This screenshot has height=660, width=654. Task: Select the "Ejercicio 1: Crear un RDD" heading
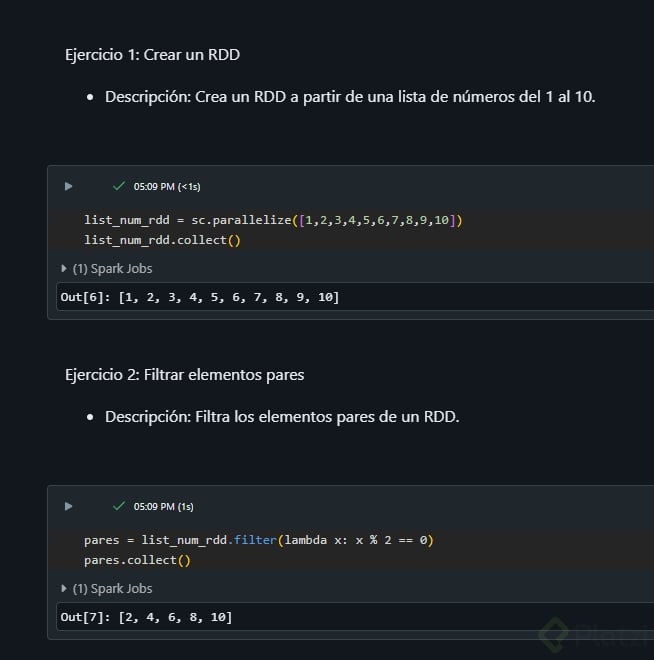tap(152, 55)
